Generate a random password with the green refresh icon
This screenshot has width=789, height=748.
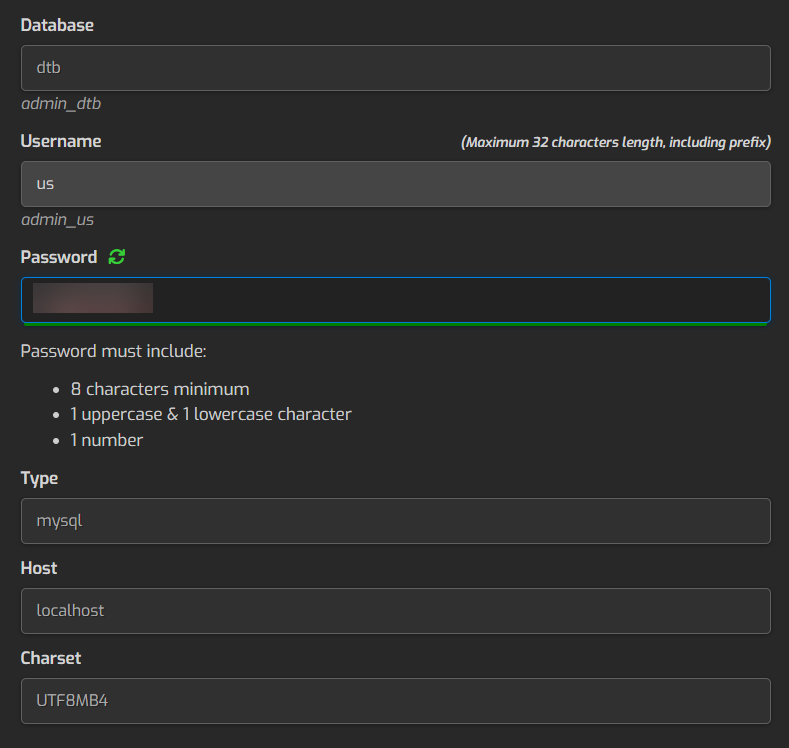(117, 257)
